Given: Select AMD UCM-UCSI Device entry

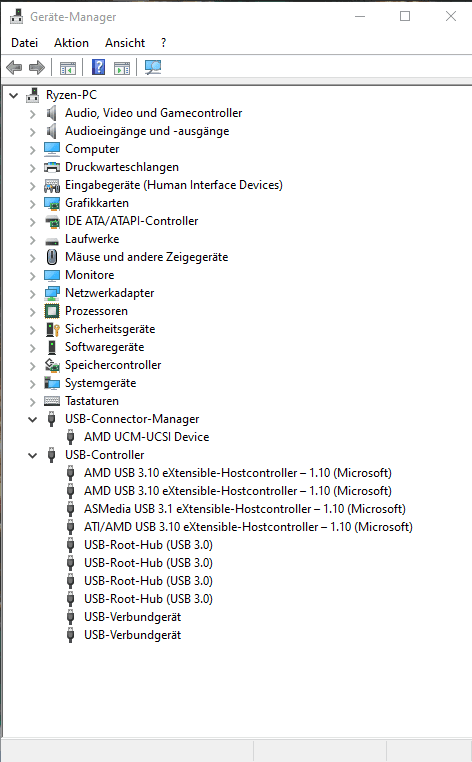Looking at the screenshot, I should point(146,437).
